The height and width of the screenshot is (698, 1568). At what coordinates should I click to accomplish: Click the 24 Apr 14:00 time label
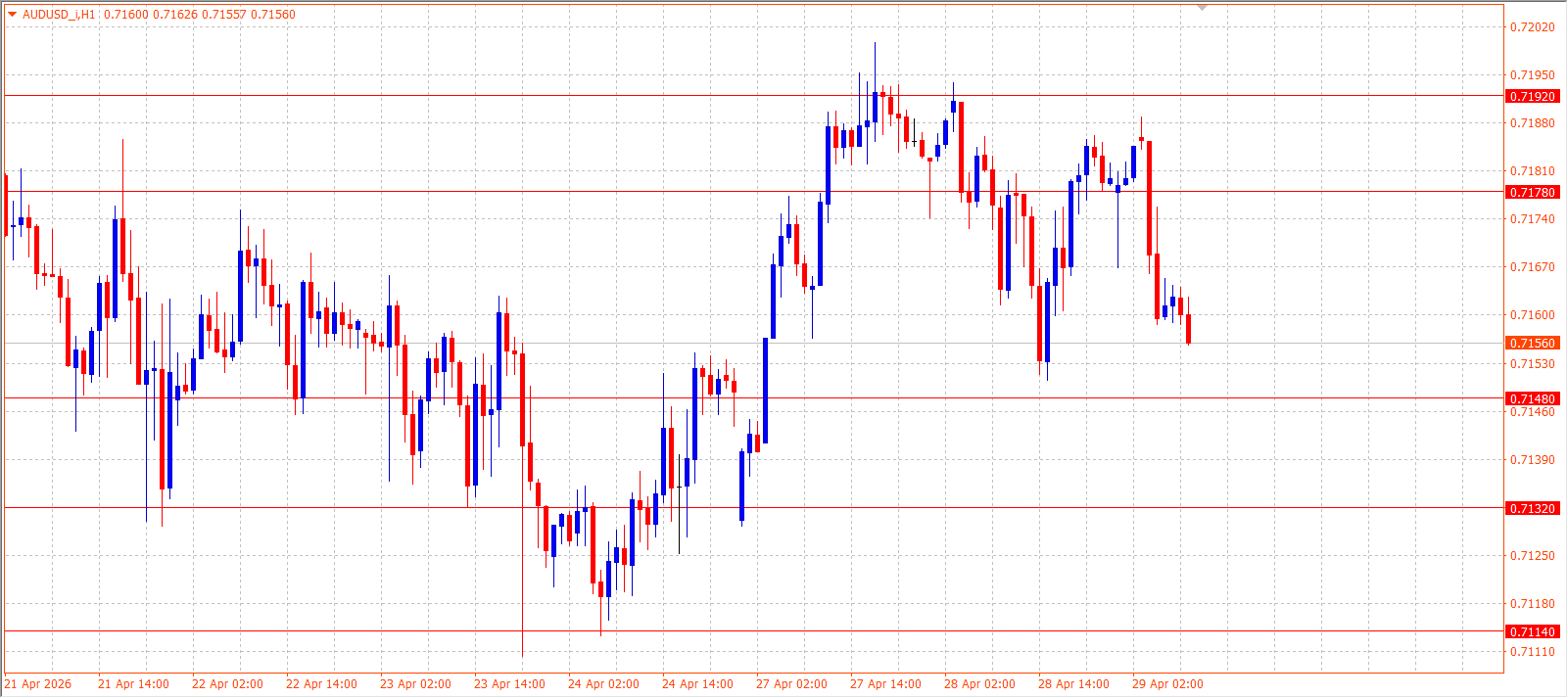pyautogui.click(x=697, y=684)
